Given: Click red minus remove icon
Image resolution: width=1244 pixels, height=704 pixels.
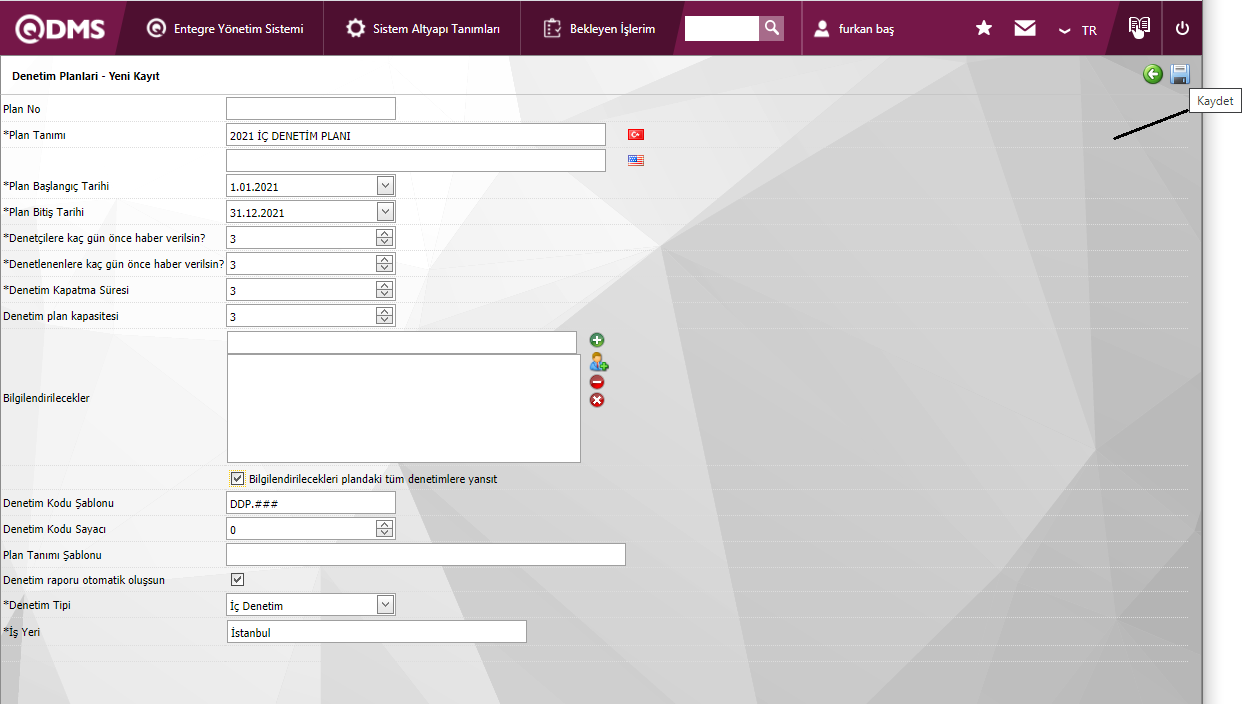Looking at the screenshot, I should pyautogui.click(x=597, y=382).
